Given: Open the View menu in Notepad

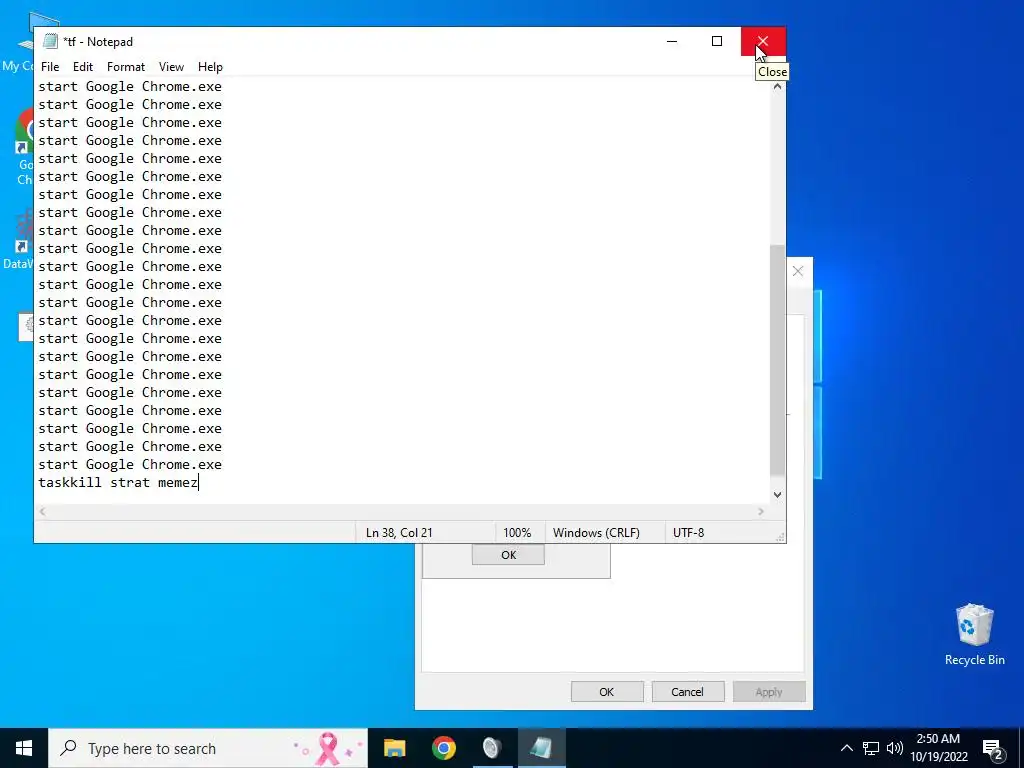Looking at the screenshot, I should pyautogui.click(x=171, y=67).
